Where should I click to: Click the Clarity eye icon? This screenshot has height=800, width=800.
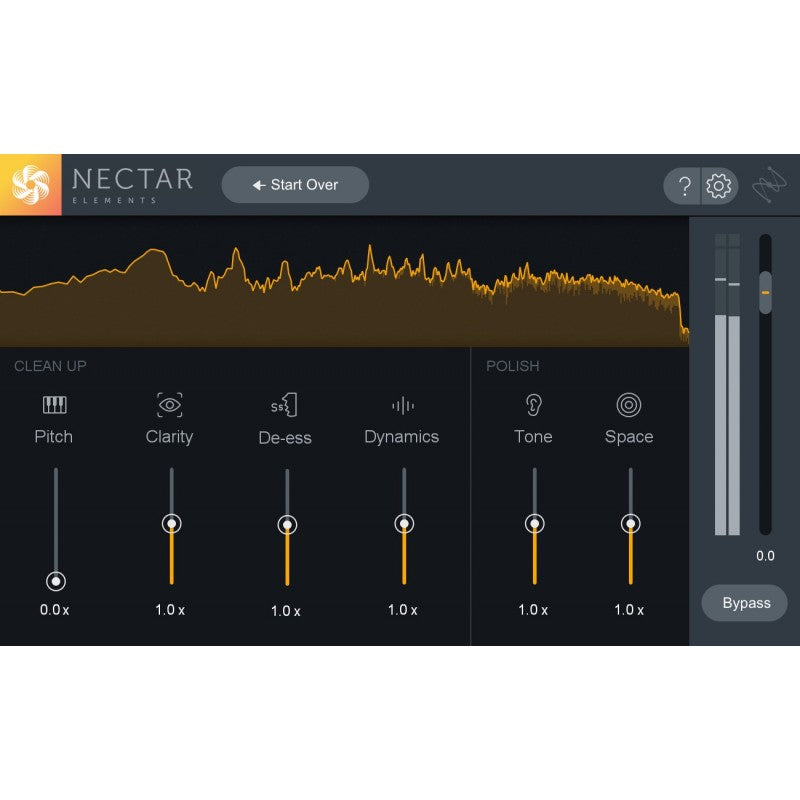click(x=170, y=405)
